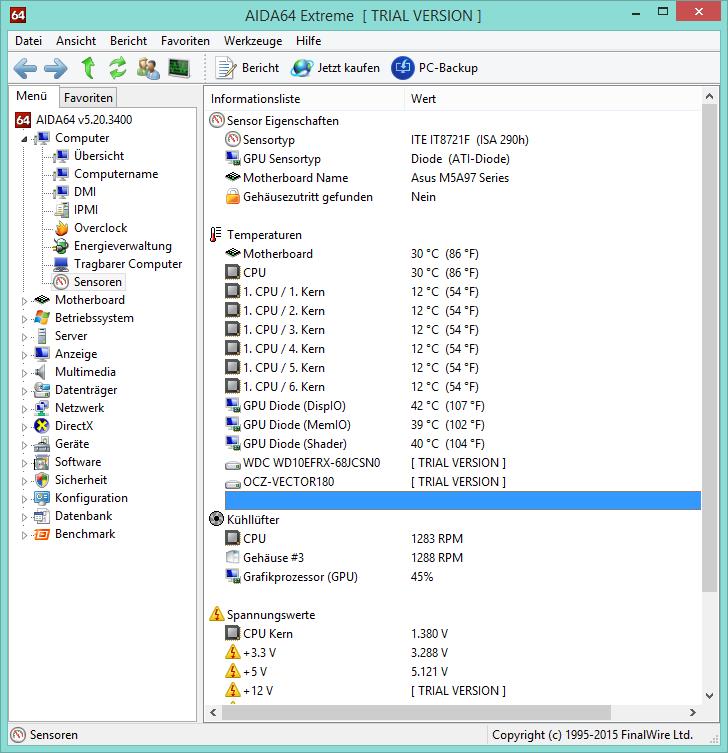Expand the Anzeige tree node
The height and width of the screenshot is (753, 728).
pyautogui.click(x=24, y=355)
